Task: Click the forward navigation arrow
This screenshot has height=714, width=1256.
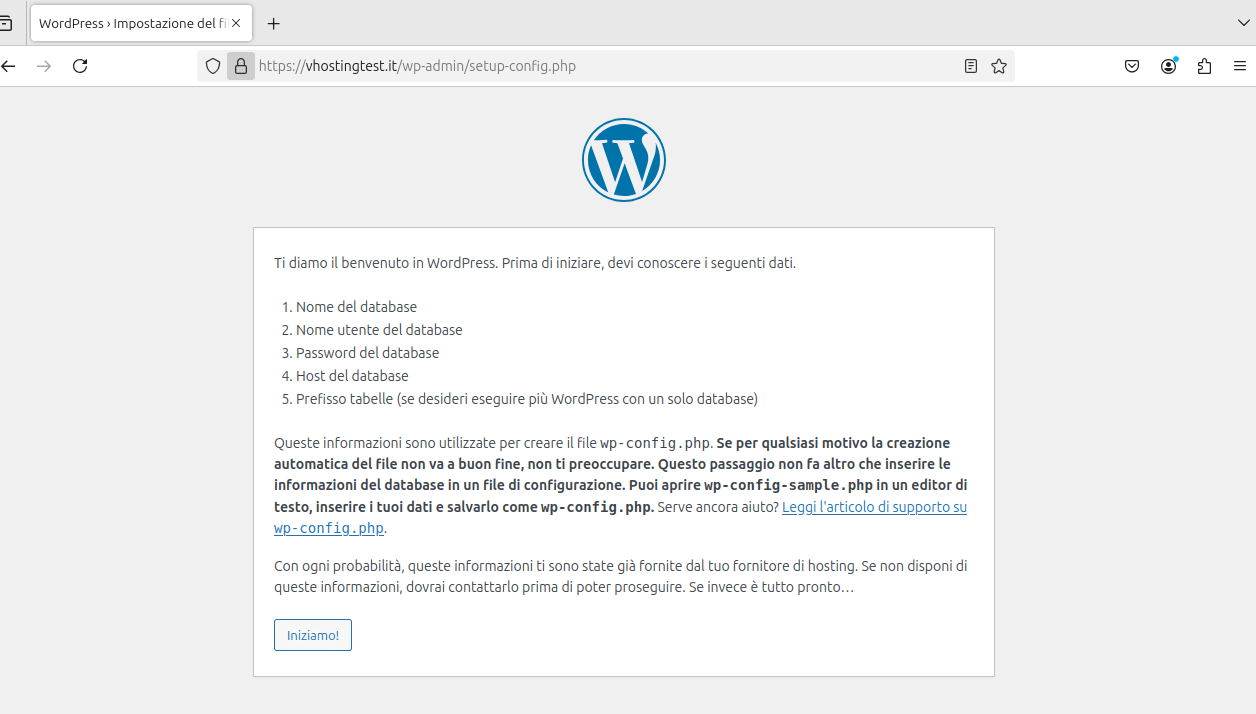Action: point(44,66)
